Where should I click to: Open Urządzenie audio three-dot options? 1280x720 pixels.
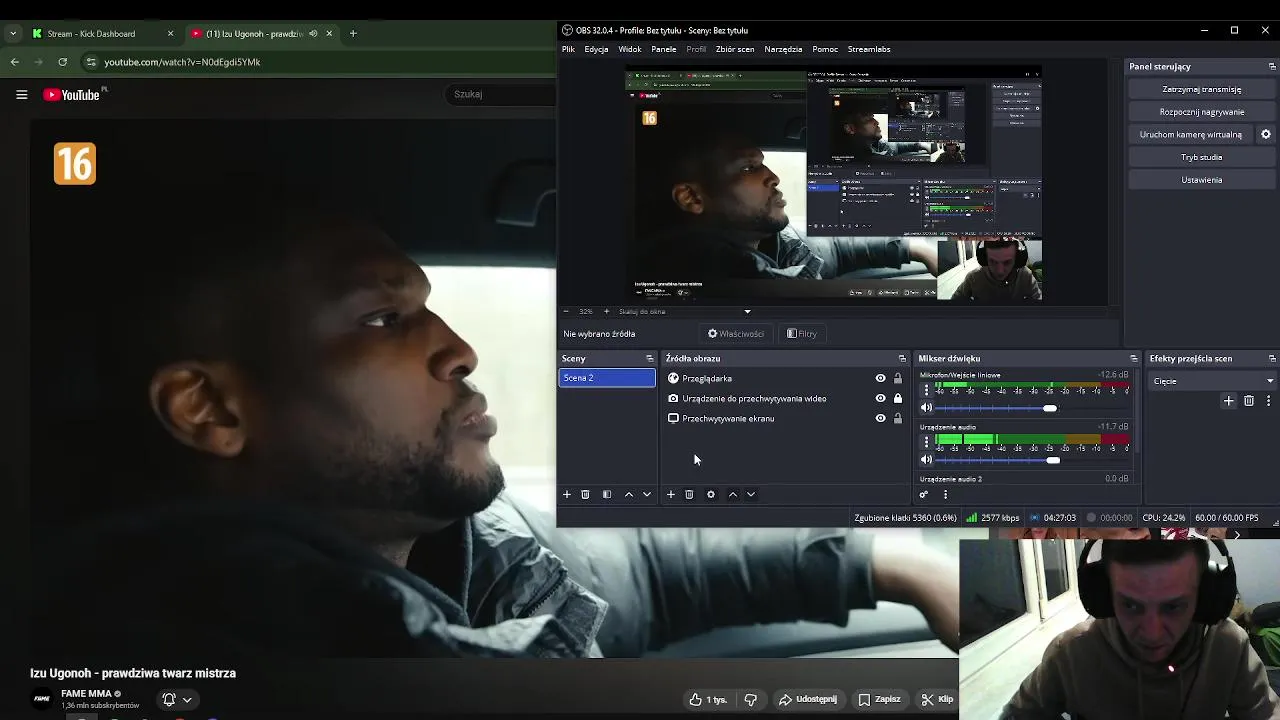[926, 441]
